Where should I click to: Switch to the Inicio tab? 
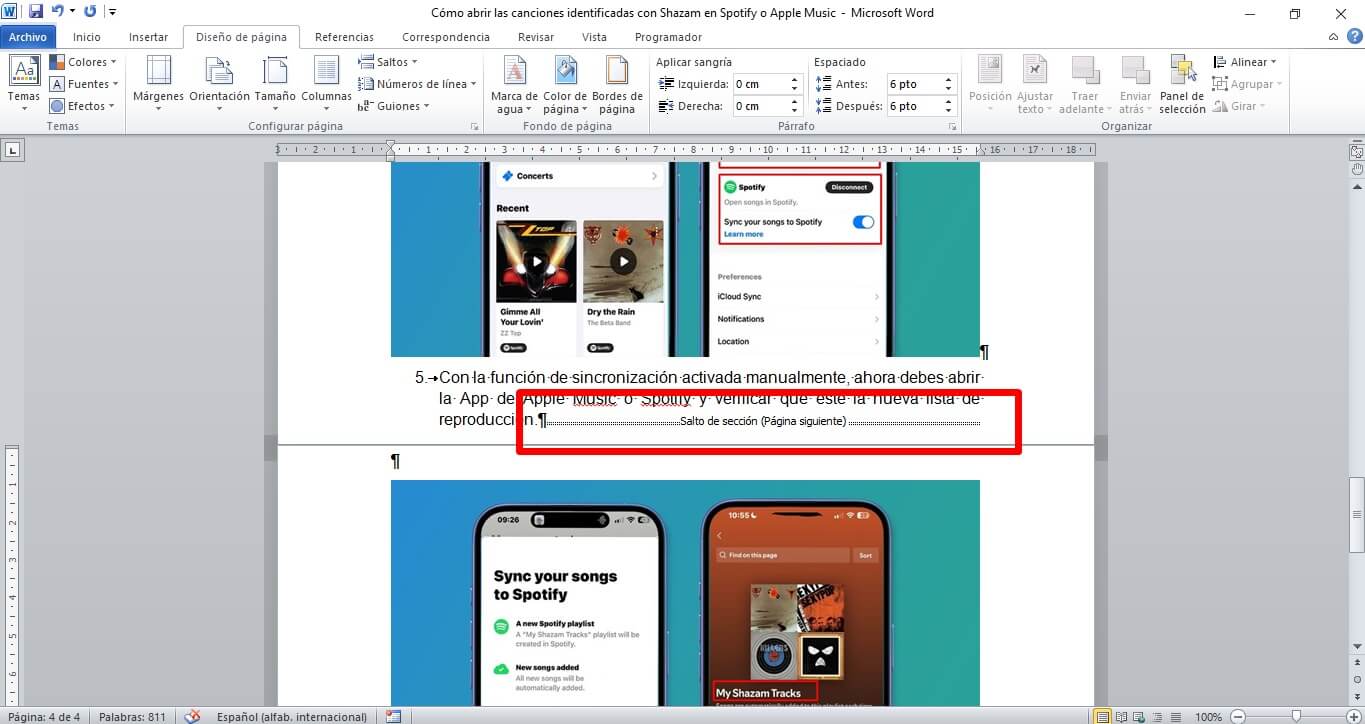click(87, 37)
